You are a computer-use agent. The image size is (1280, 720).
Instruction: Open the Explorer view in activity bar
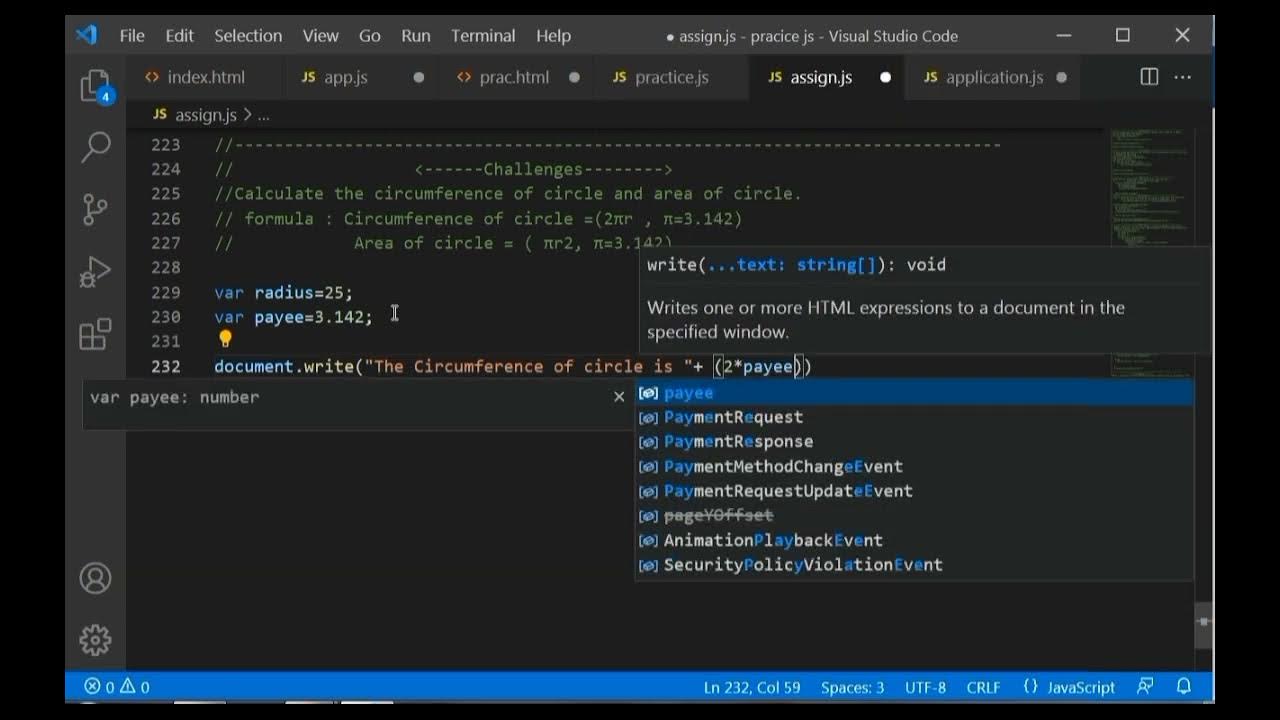[95, 86]
